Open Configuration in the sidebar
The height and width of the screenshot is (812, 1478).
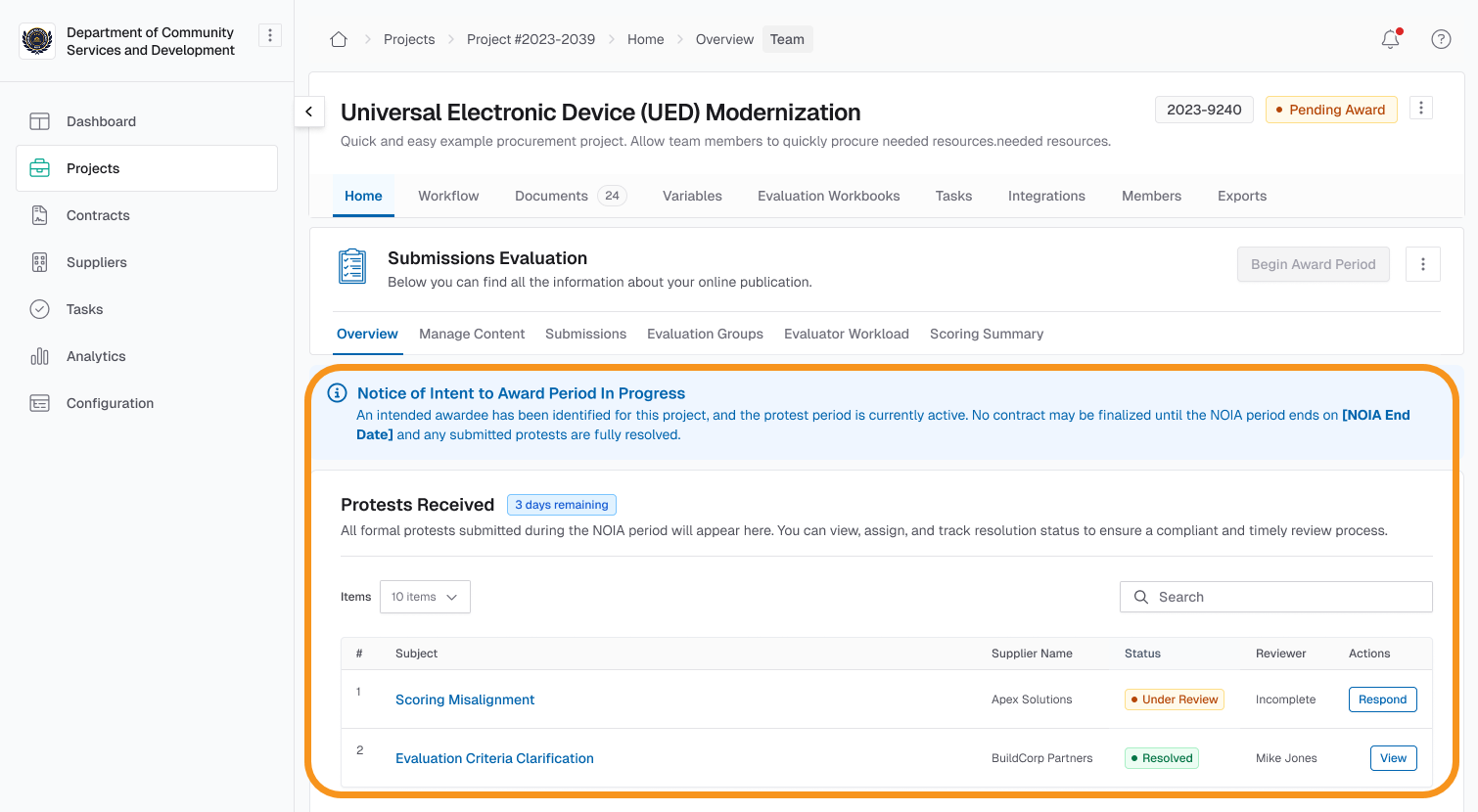tap(110, 403)
